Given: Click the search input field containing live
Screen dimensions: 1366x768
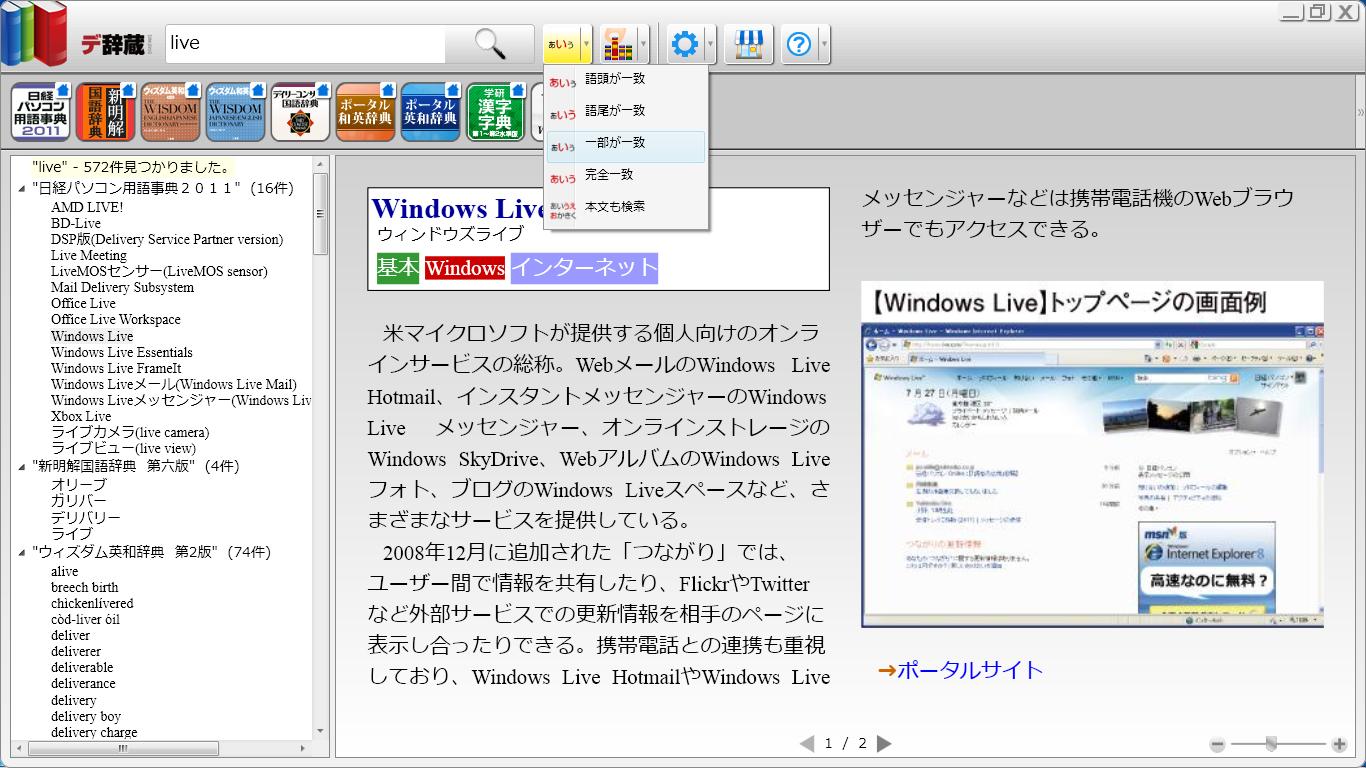Looking at the screenshot, I should pos(305,43).
